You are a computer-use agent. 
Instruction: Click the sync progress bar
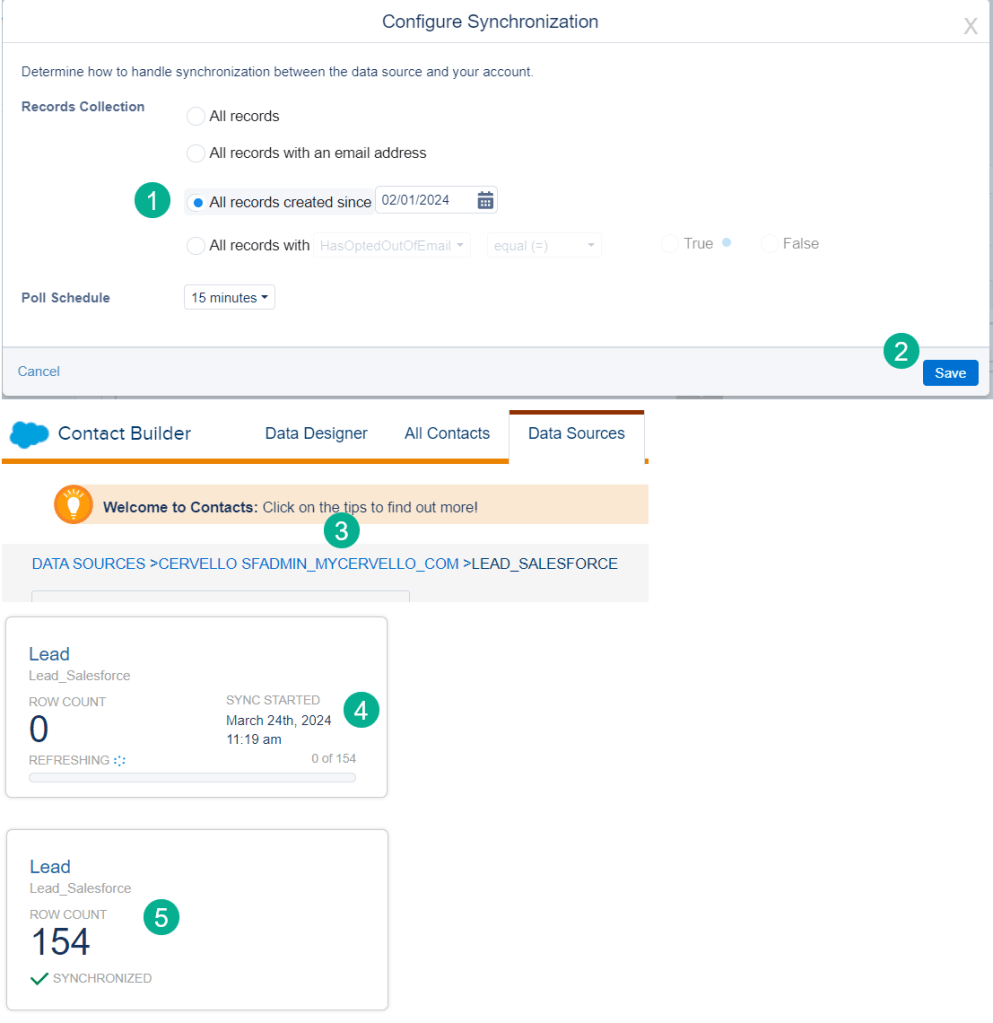(192, 777)
